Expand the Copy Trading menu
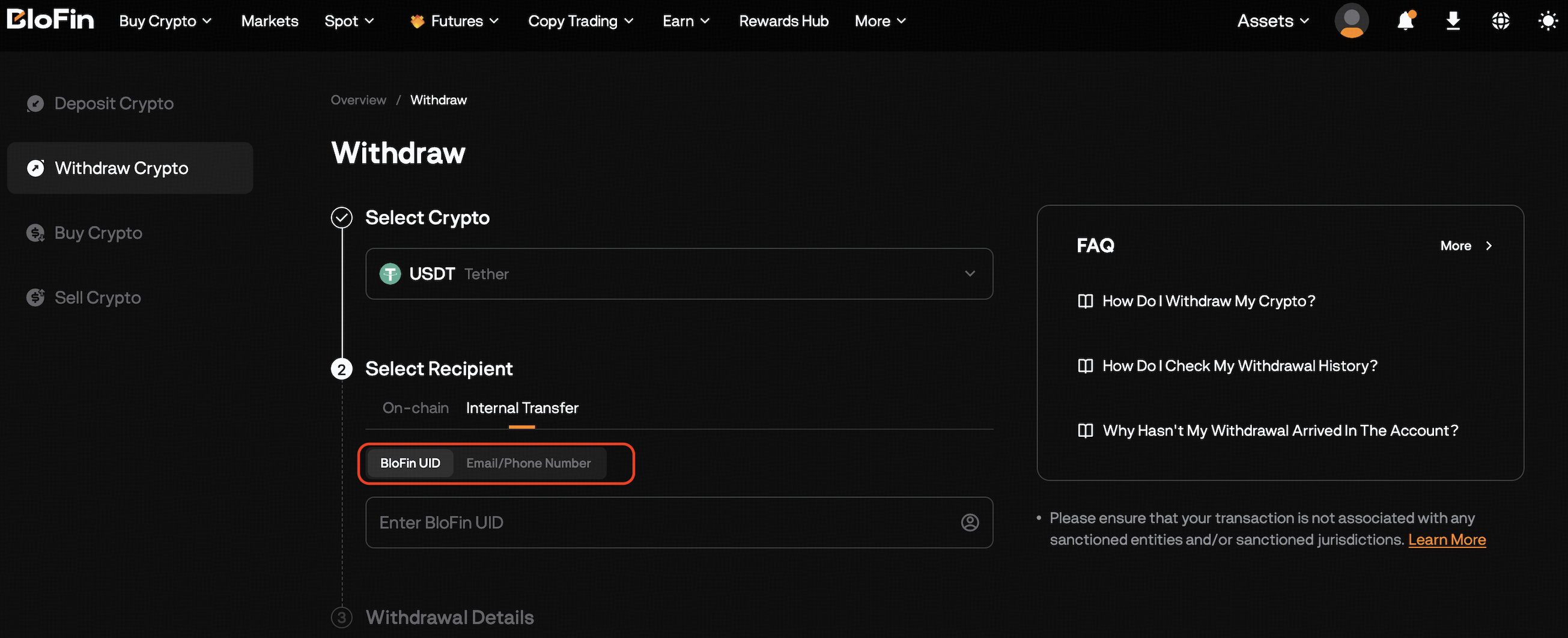This screenshot has height=638, width=1568. tap(581, 21)
